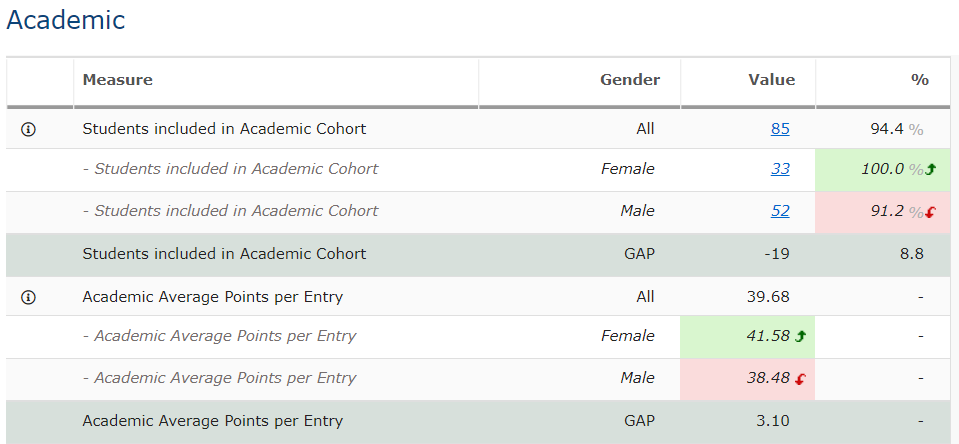The width and height of the screenshot is (959, 444).
Task: Open the 52 Male students link
Action: (780, 211)
